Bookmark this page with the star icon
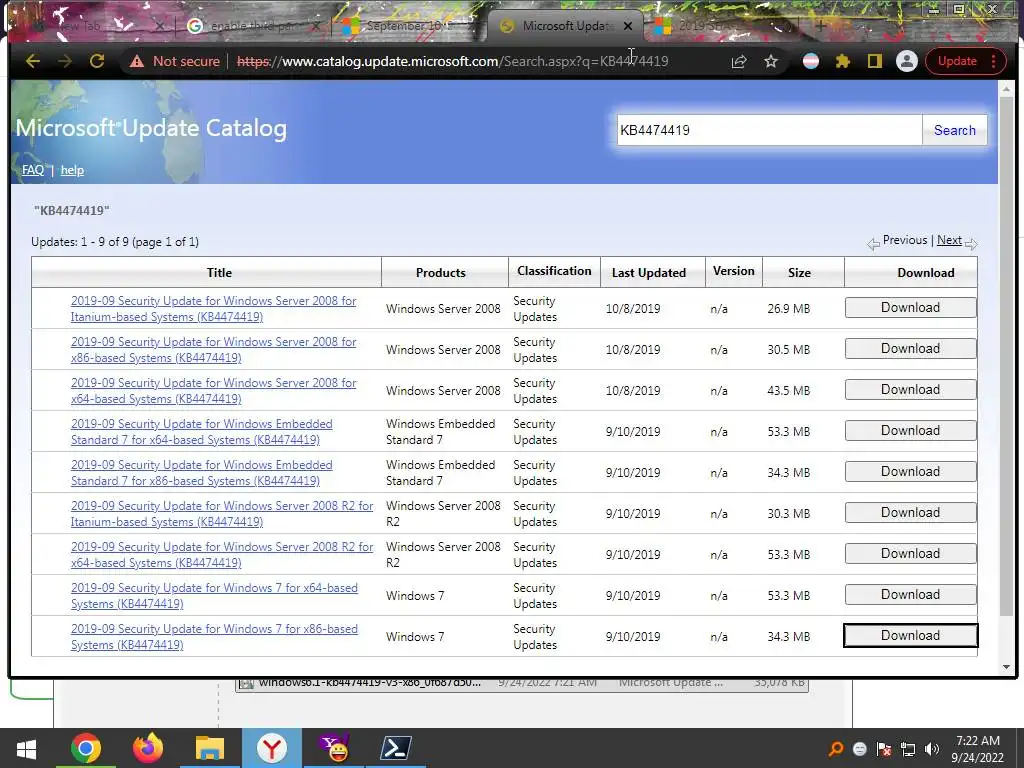Viewport: 1024px width, 768px height. pos(771,61)
